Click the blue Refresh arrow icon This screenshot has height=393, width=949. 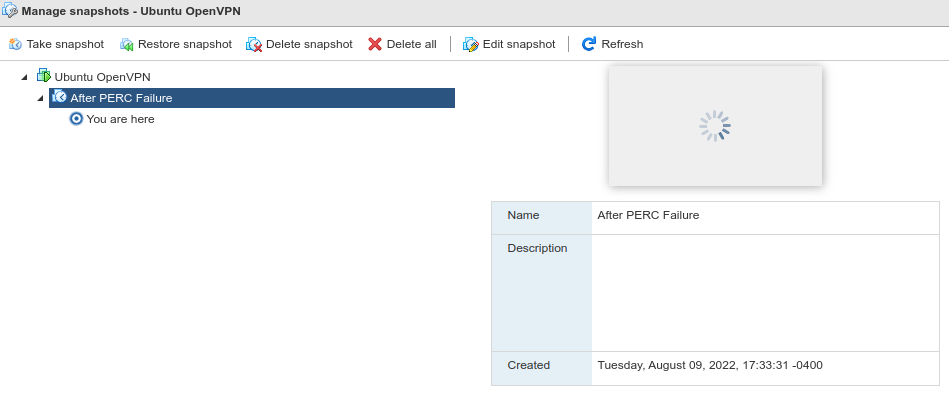pyautogui.click(x=589, y=44)
